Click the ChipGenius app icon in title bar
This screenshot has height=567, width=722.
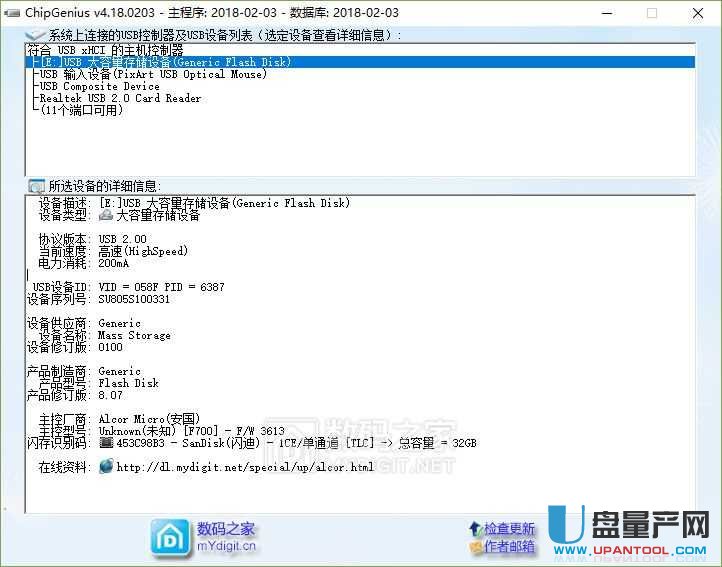[x=12, y=13]
